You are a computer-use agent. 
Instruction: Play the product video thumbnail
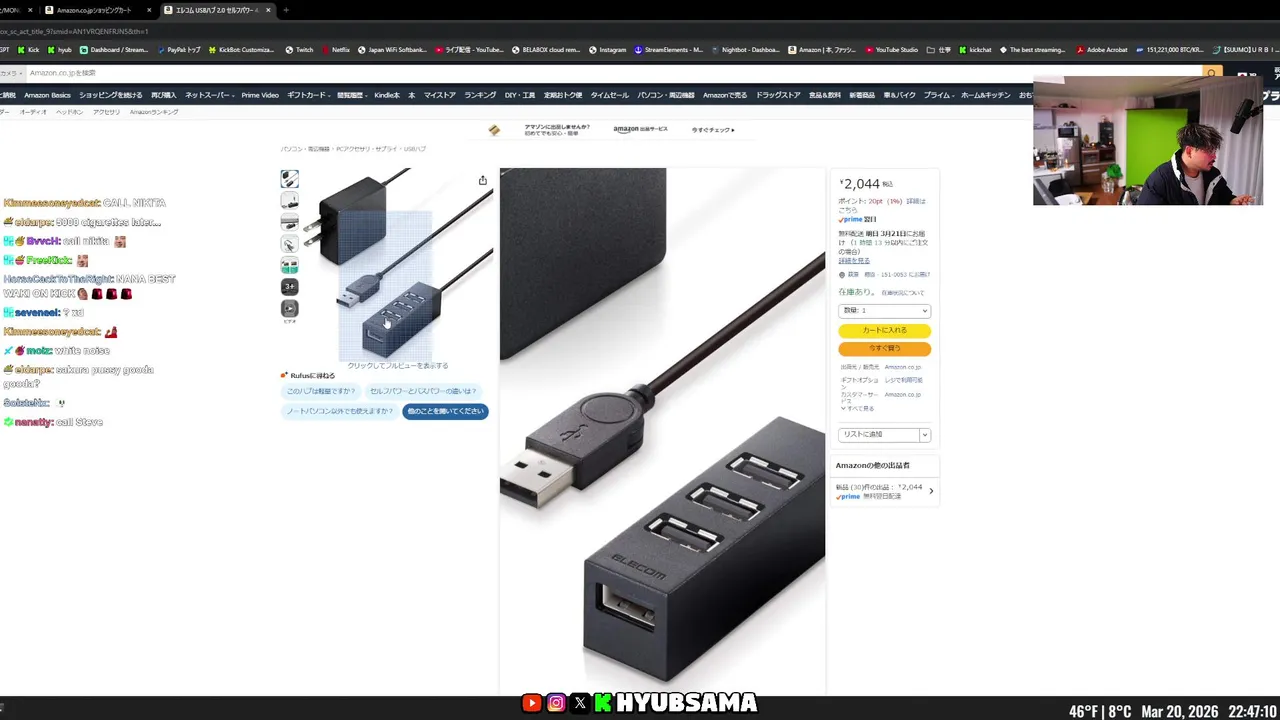289,309
